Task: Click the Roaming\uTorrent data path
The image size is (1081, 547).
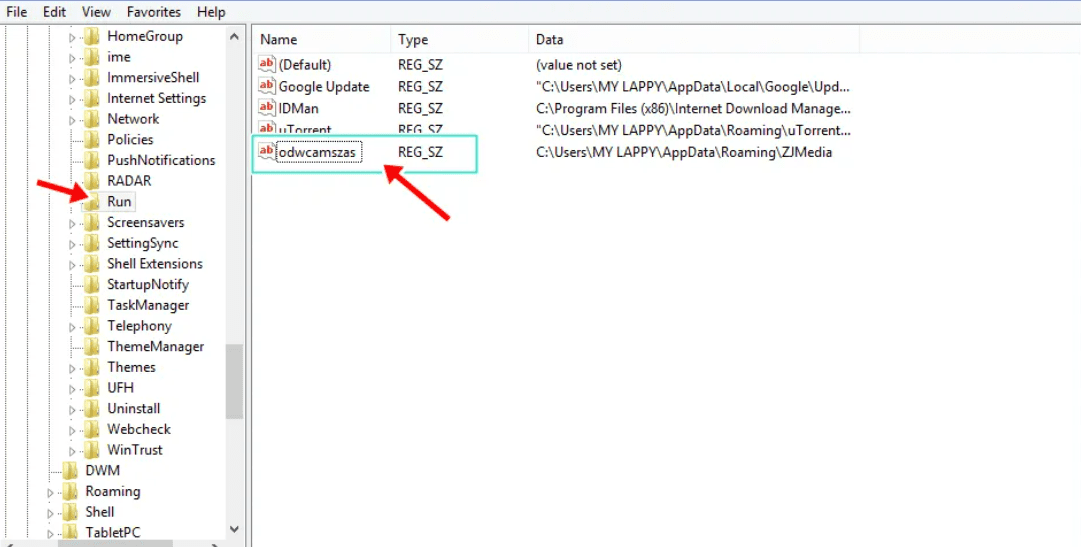Action: pos(693,129)
